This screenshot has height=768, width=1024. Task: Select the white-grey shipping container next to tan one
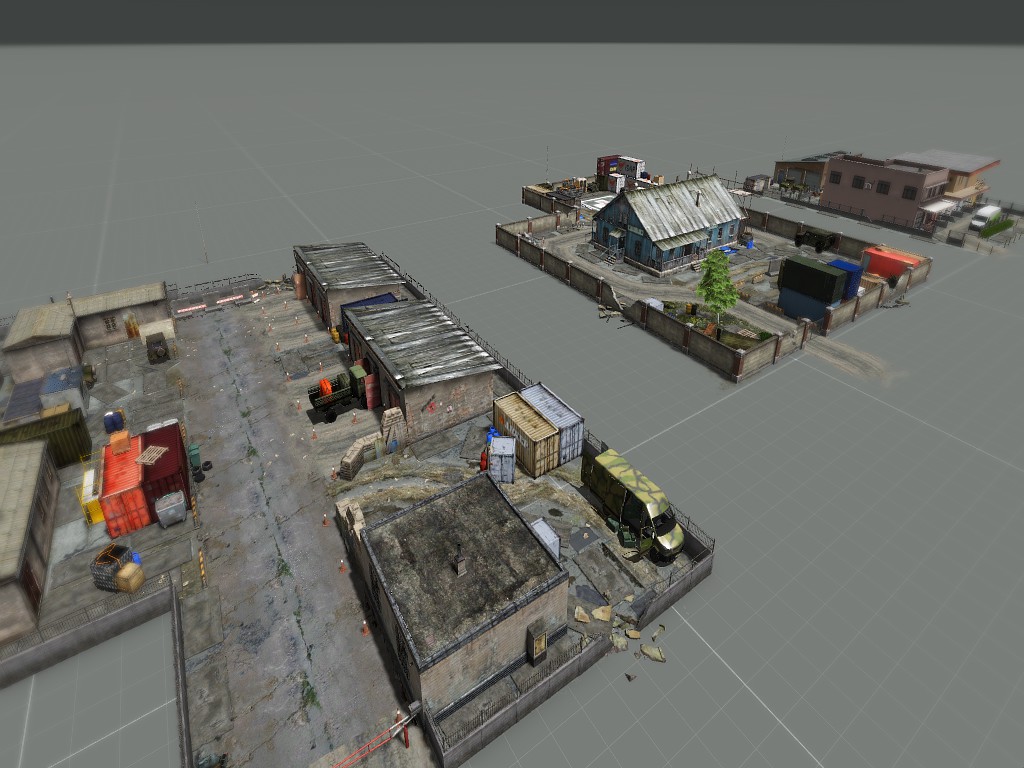(x=554, y=421)
